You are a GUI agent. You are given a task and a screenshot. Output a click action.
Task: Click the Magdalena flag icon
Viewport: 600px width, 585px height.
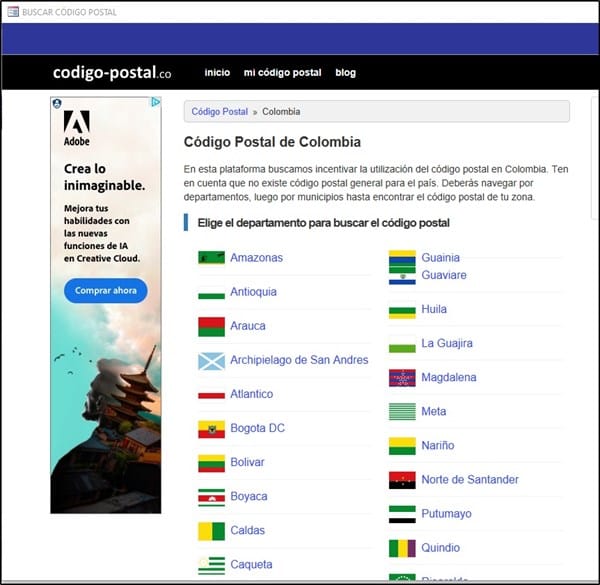(x=402, y=378)
